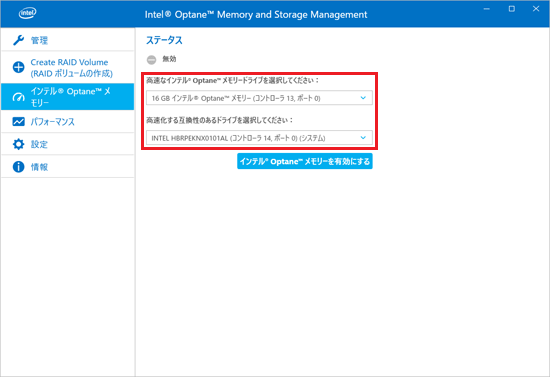
Task: Click the speedometer icon for Optane メモリー
Action: click(x=19, y=97)
